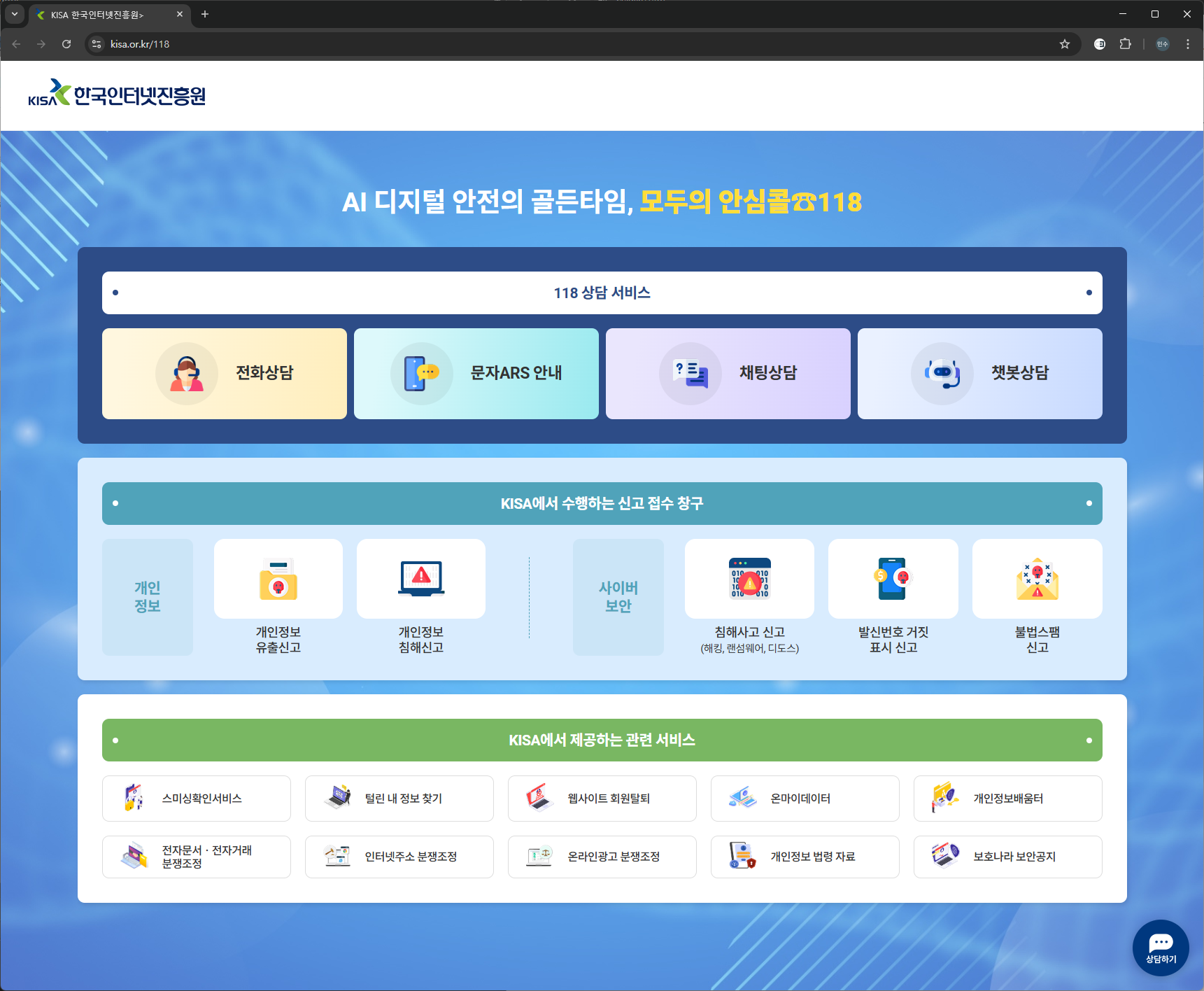This screenshot has width=1204, height=991.
Task: Open 개인정보 유출신고 folder icon
Action: [278, 579]
